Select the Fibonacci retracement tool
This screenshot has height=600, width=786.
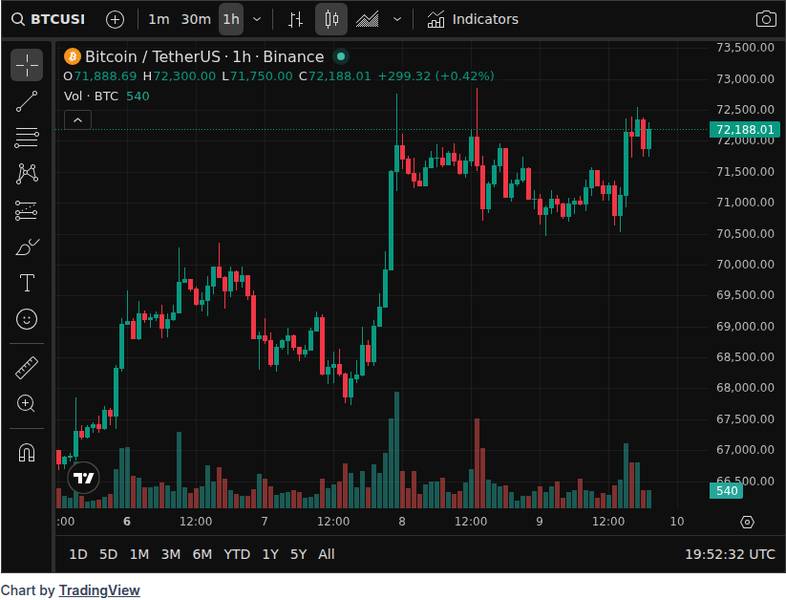27,137
